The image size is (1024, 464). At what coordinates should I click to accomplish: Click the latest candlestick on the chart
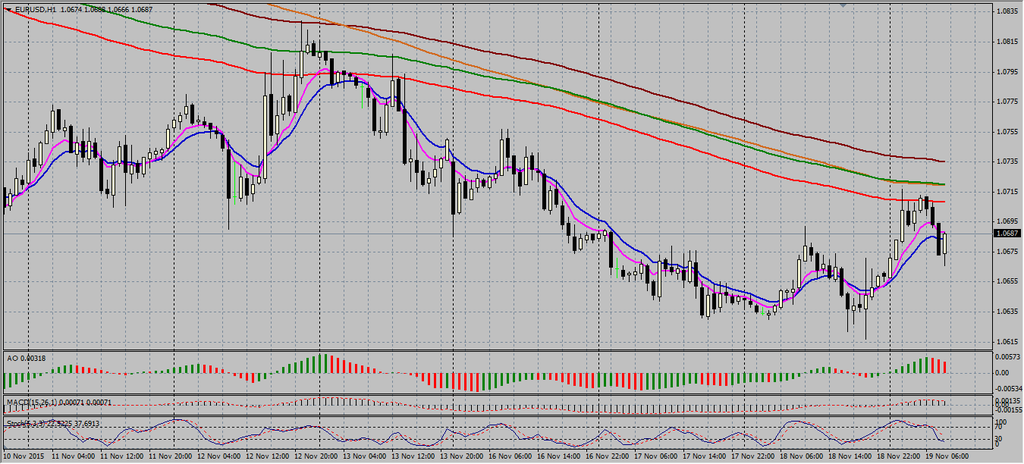click(x=945, y=244)
